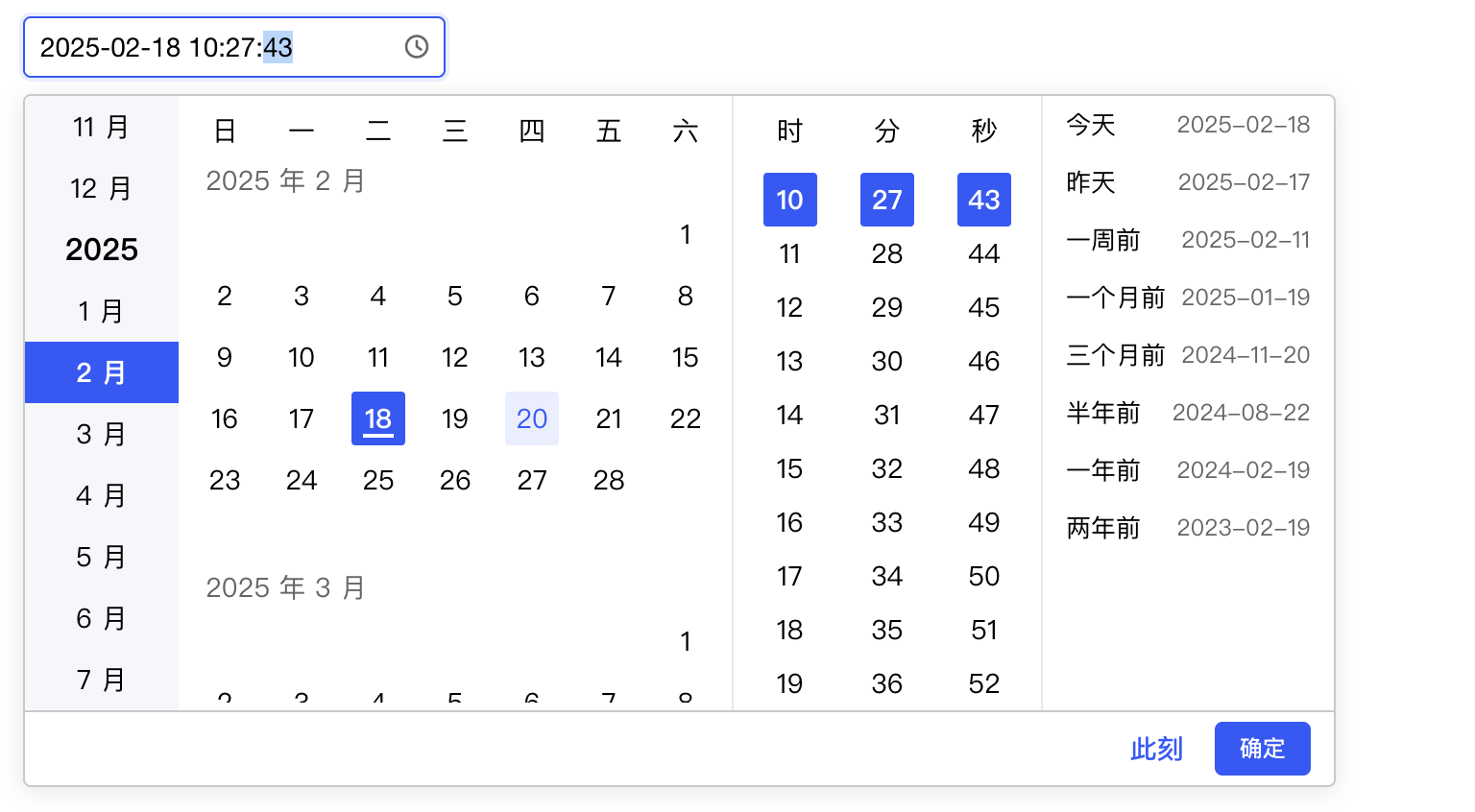1475x812 pixels.
Task: Select 3 月 in month list
Action: click(102, 434)
